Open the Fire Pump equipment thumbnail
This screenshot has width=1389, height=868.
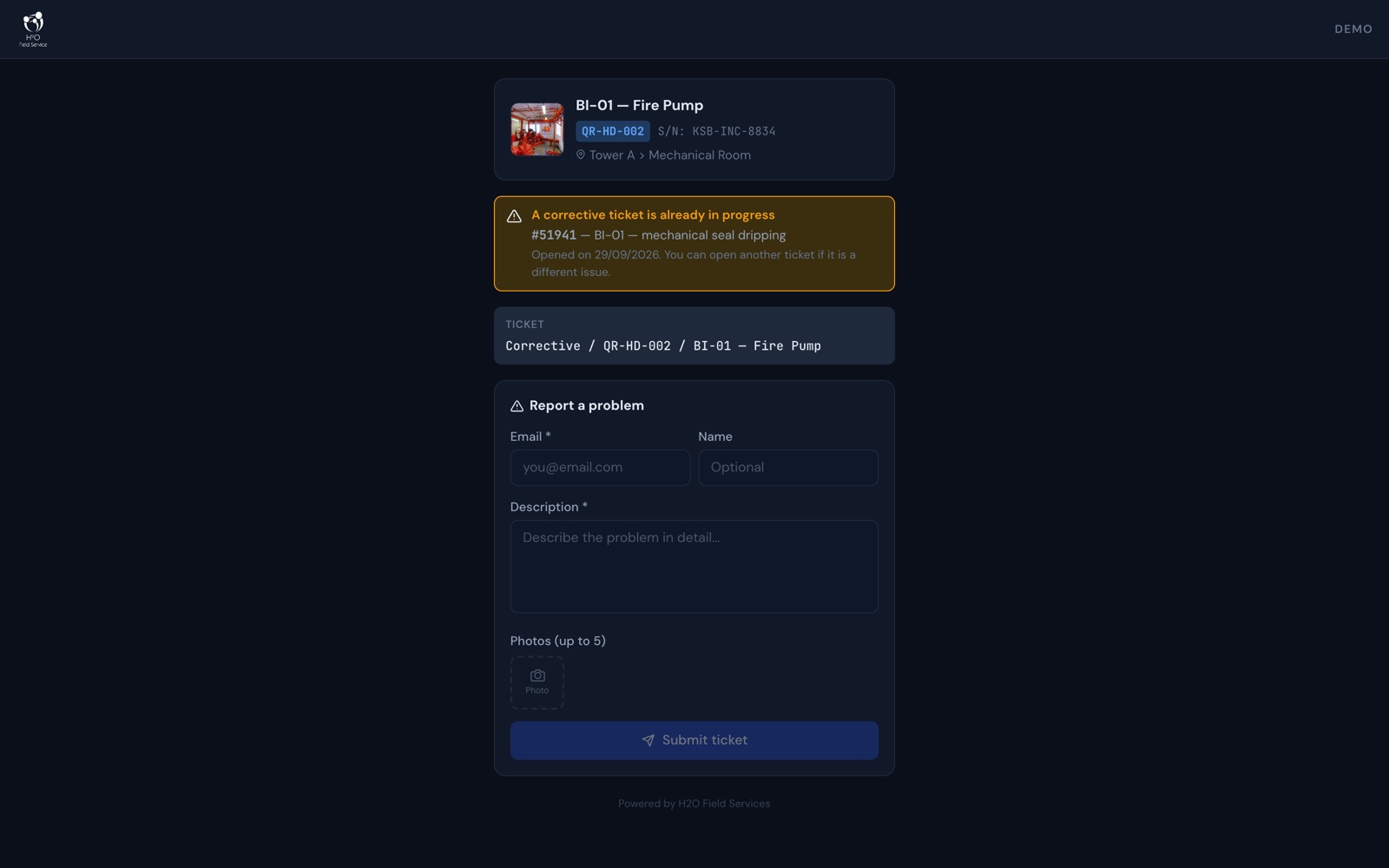(x=537, y=129)
